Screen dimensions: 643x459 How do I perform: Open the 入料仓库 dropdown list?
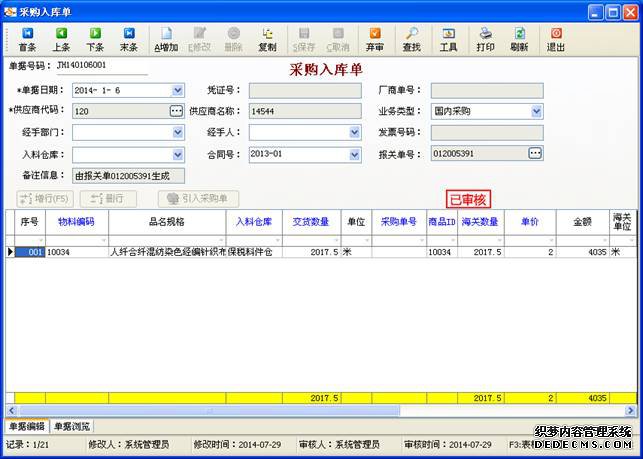tap(178, 154)
